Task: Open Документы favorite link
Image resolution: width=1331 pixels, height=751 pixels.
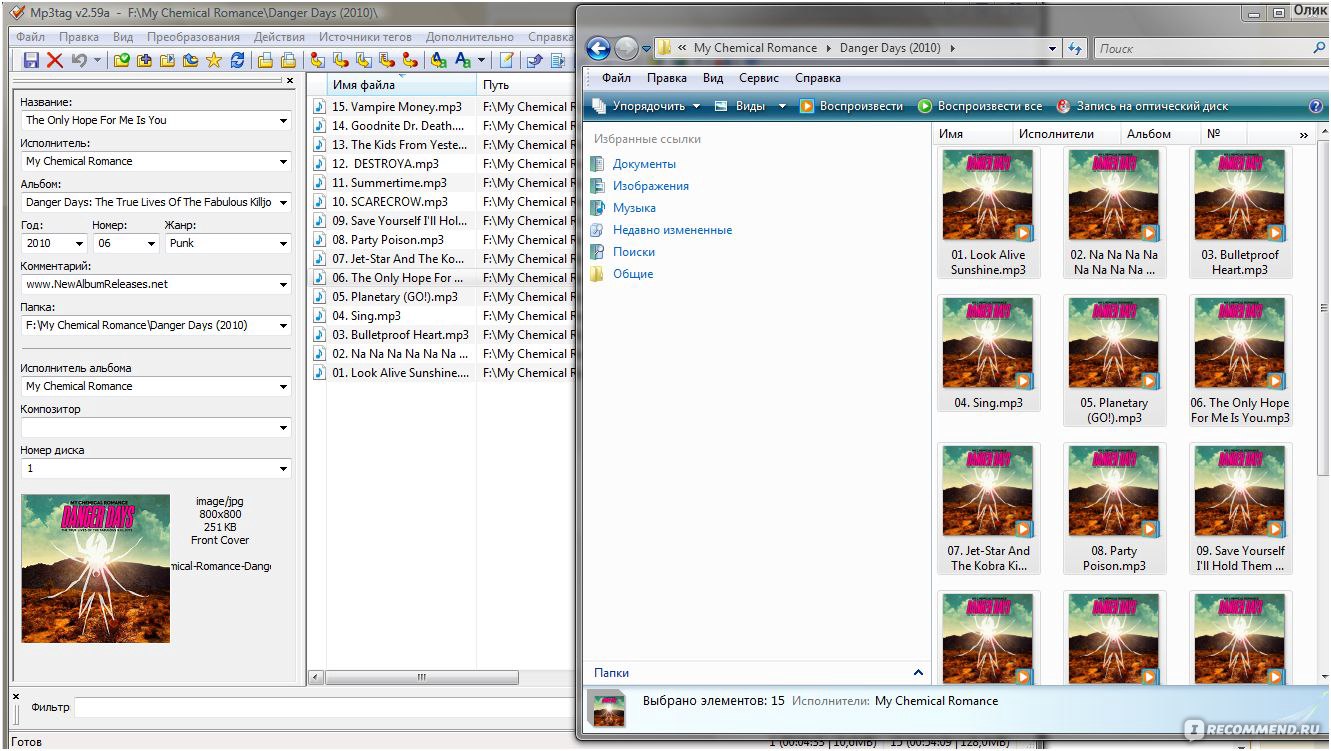Action: [644, 164]
